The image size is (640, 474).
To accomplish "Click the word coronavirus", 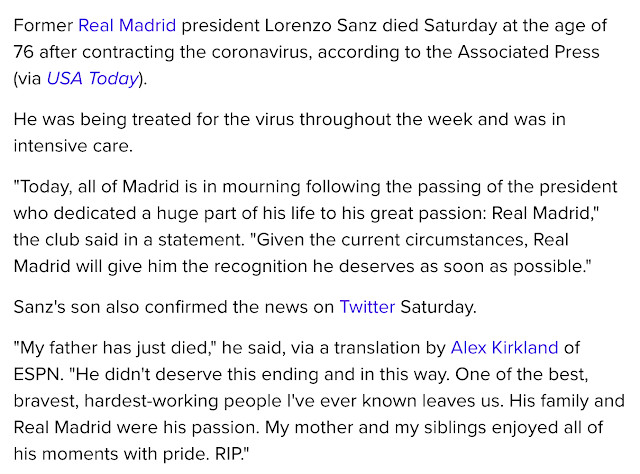I will (261, 52).
